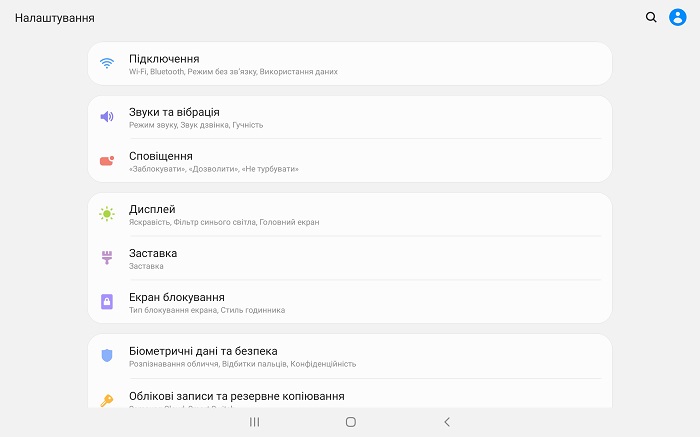Screen dimensions: 700x437
Task: Open Звуки та вібрація settings
Action: [x=350, y=117]
